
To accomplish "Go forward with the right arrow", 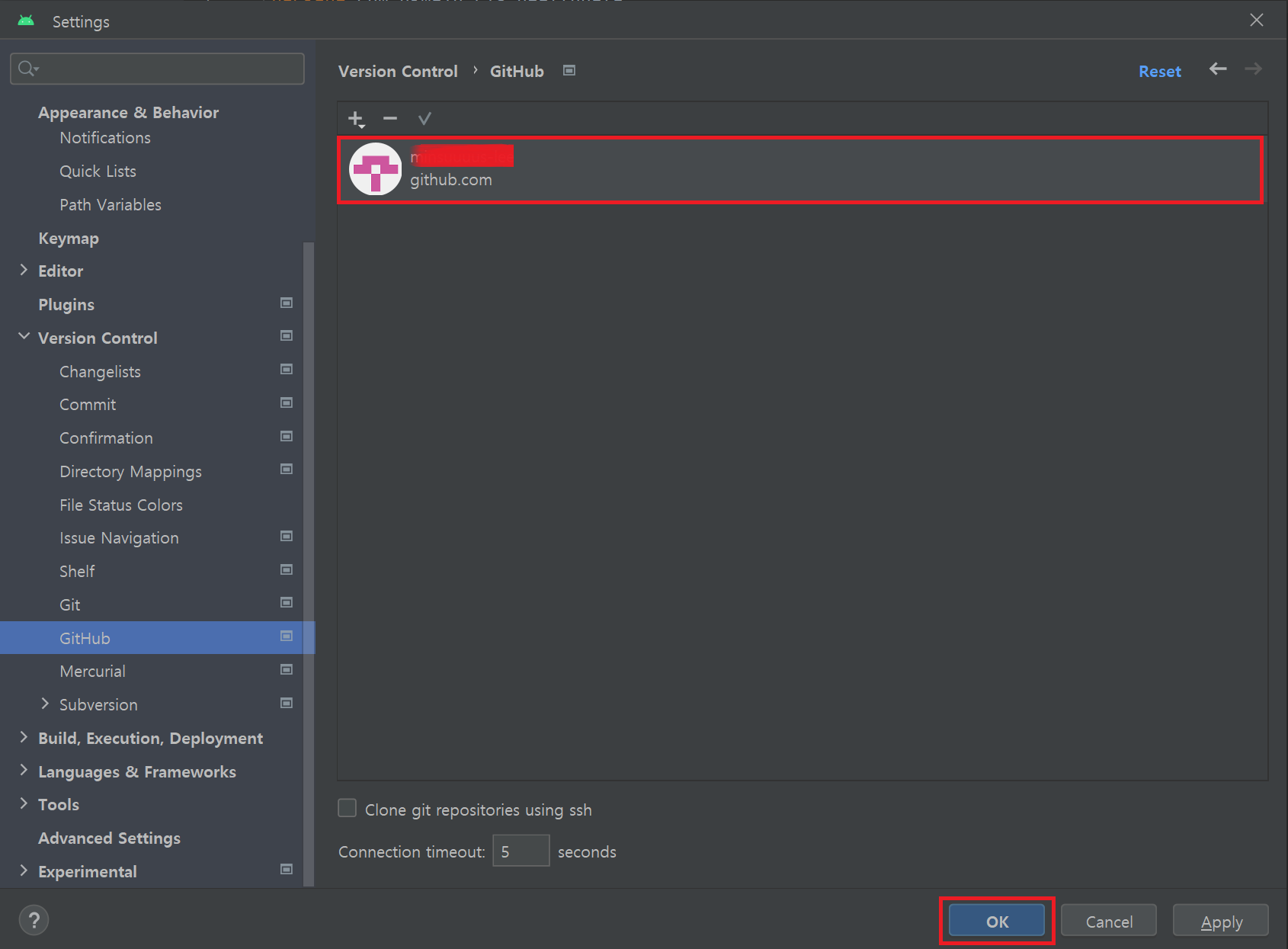I will (x=1253, y=69).
